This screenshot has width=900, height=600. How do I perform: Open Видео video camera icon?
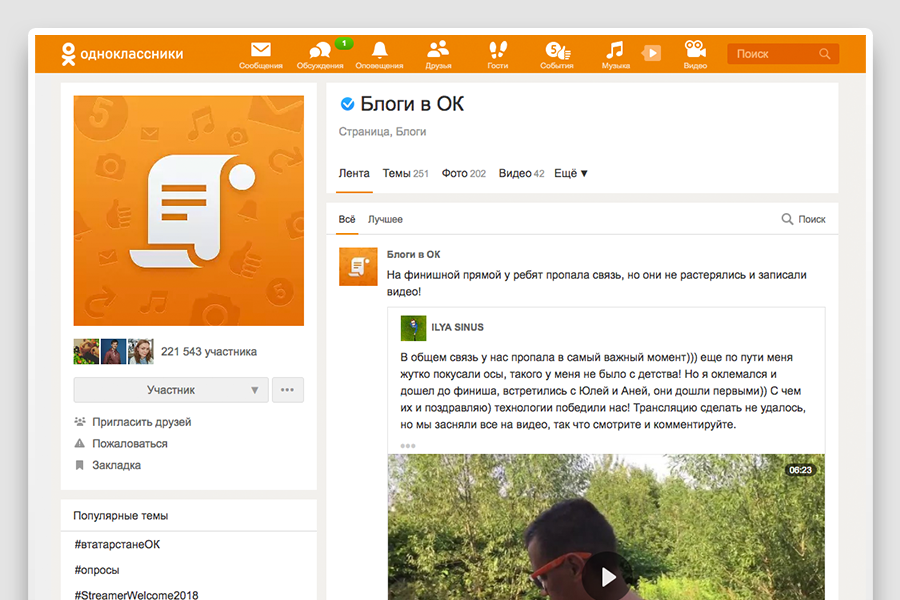(x=695, y=51)
